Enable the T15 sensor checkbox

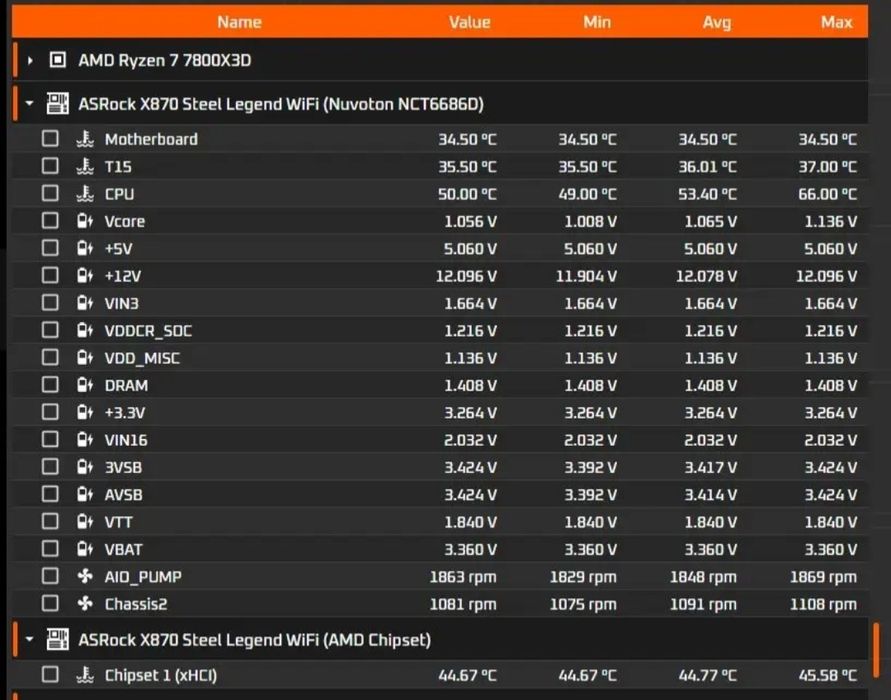pos(50,165)
